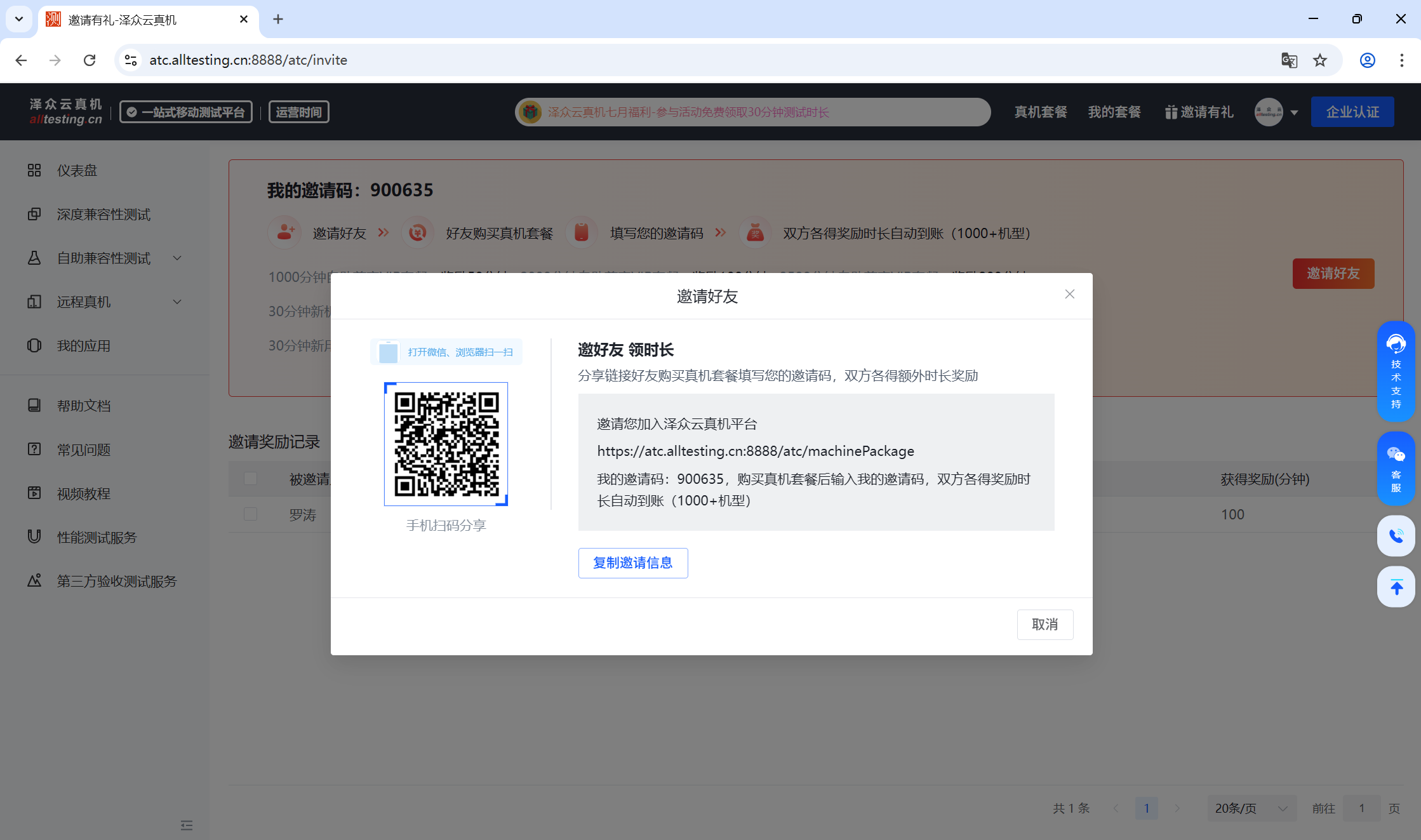Image resolution: width=1421 pixels, height=840 pixels.
Task: Click the 深度兼容性测试 sidebar icon
Action: coord(34,214)
